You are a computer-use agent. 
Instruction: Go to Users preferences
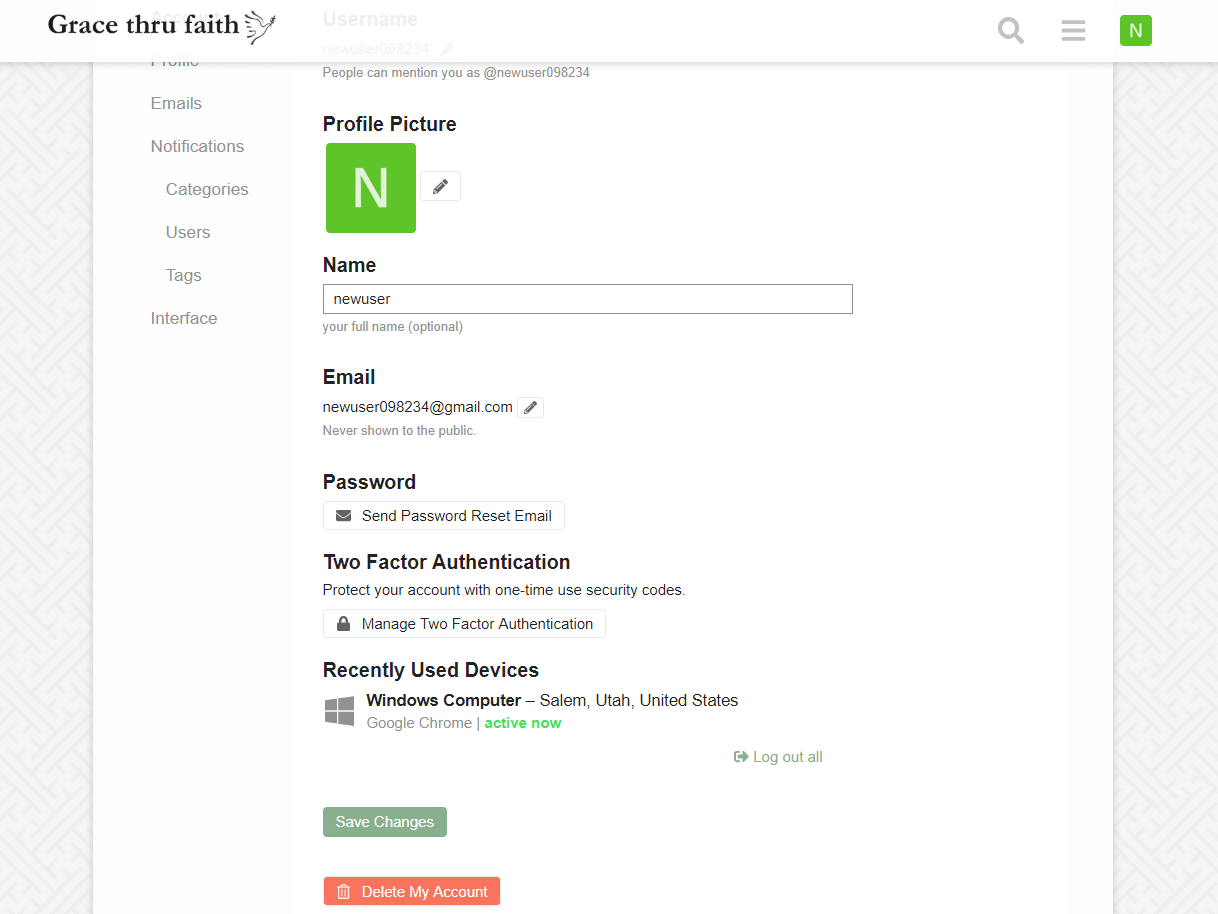pyautogui.click(x=188, y=232)
